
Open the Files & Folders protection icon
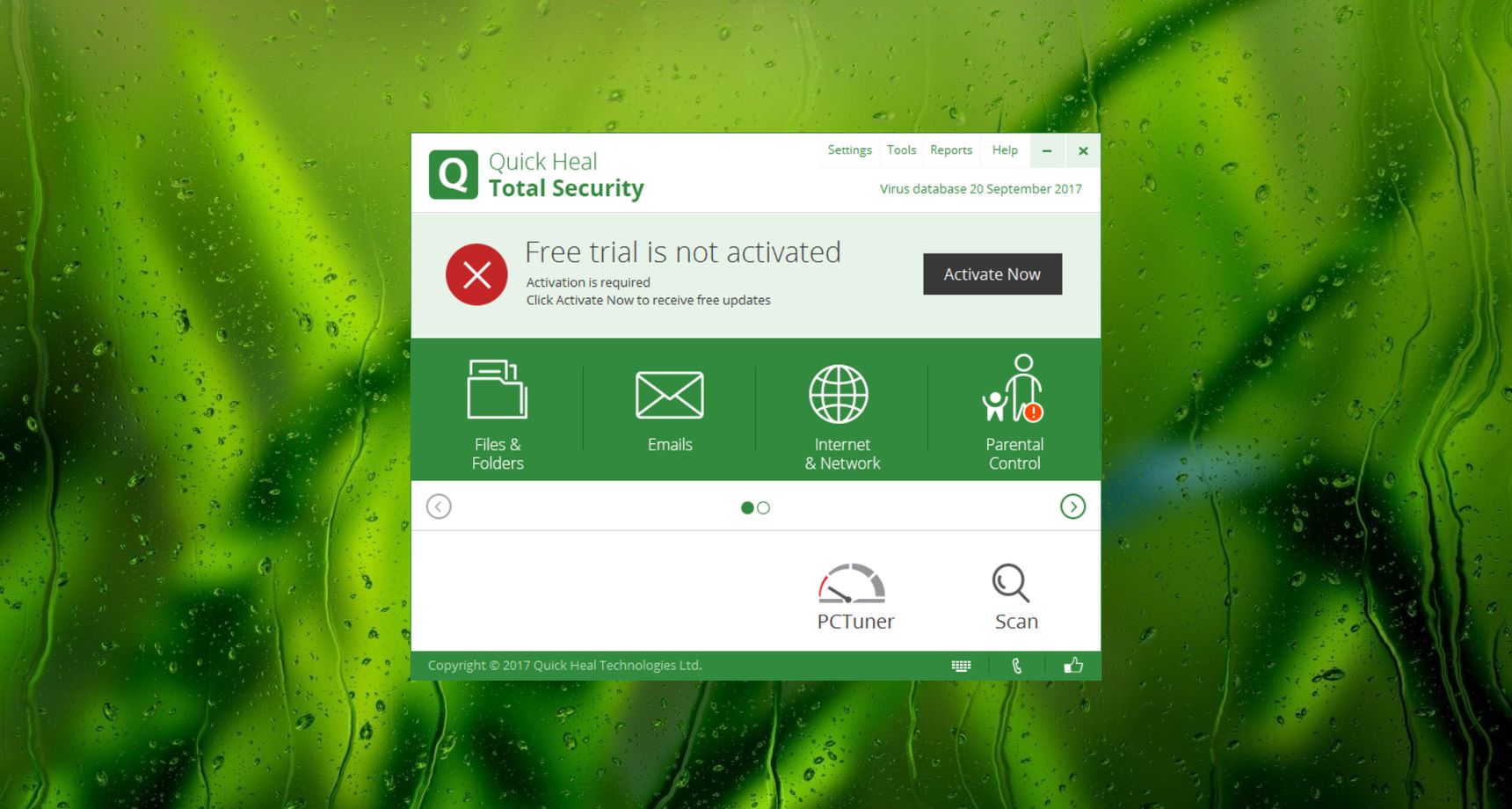498,389
